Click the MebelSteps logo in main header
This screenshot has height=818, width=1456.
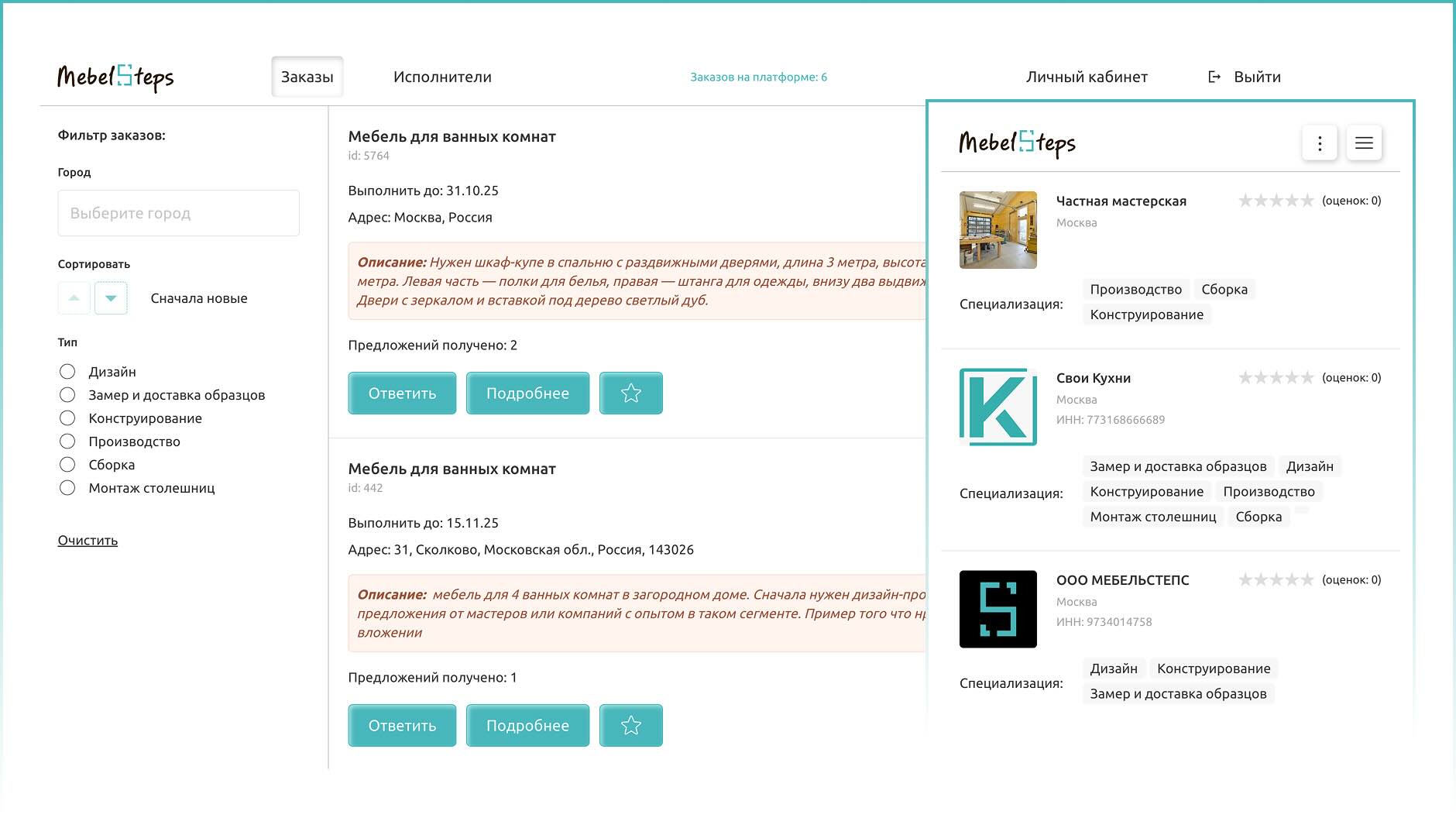(x=115, y=77)
